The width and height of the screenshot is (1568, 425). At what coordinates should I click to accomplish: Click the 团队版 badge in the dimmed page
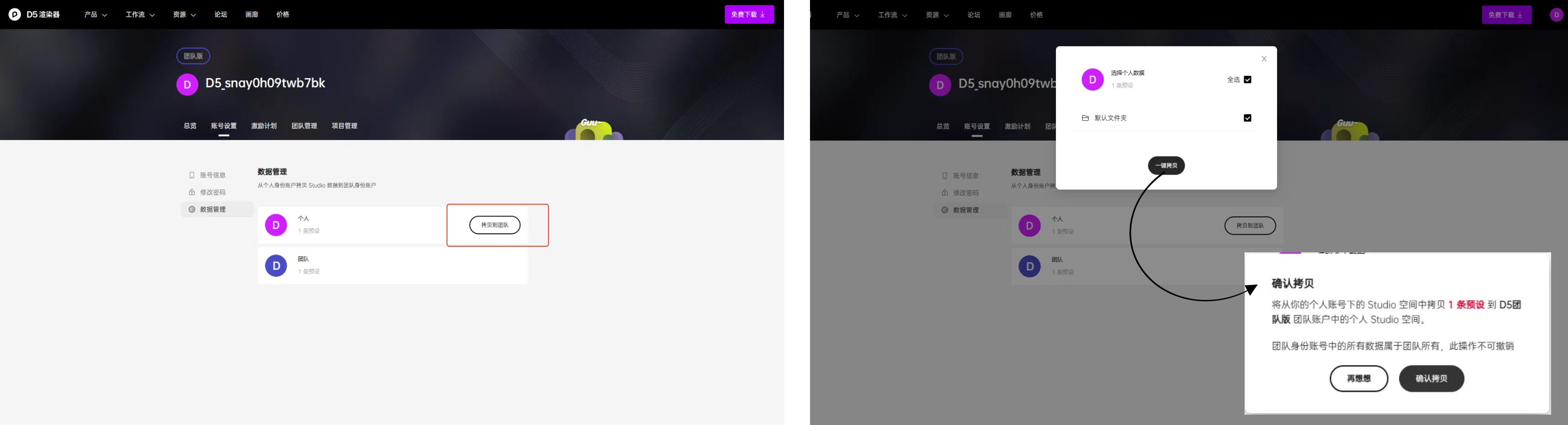(x=946, y=57)
